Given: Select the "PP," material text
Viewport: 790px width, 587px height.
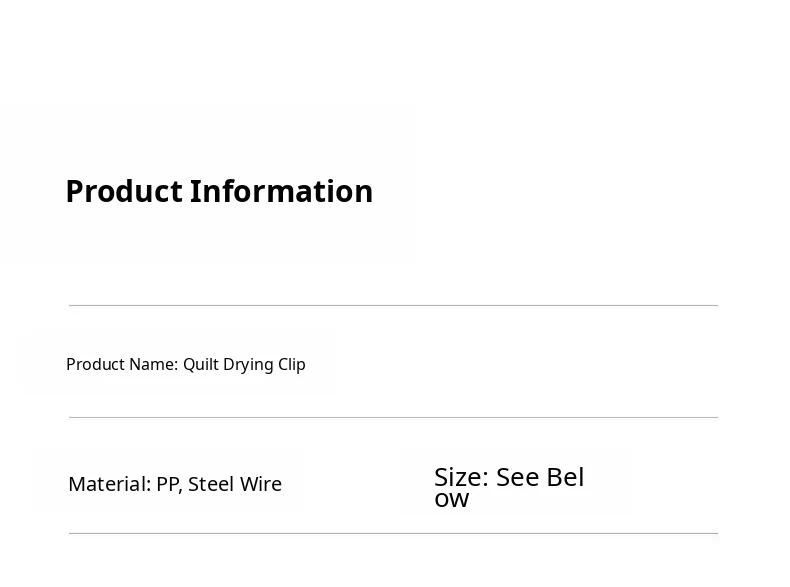Looking at the screenshot, I should coord(170,485).
